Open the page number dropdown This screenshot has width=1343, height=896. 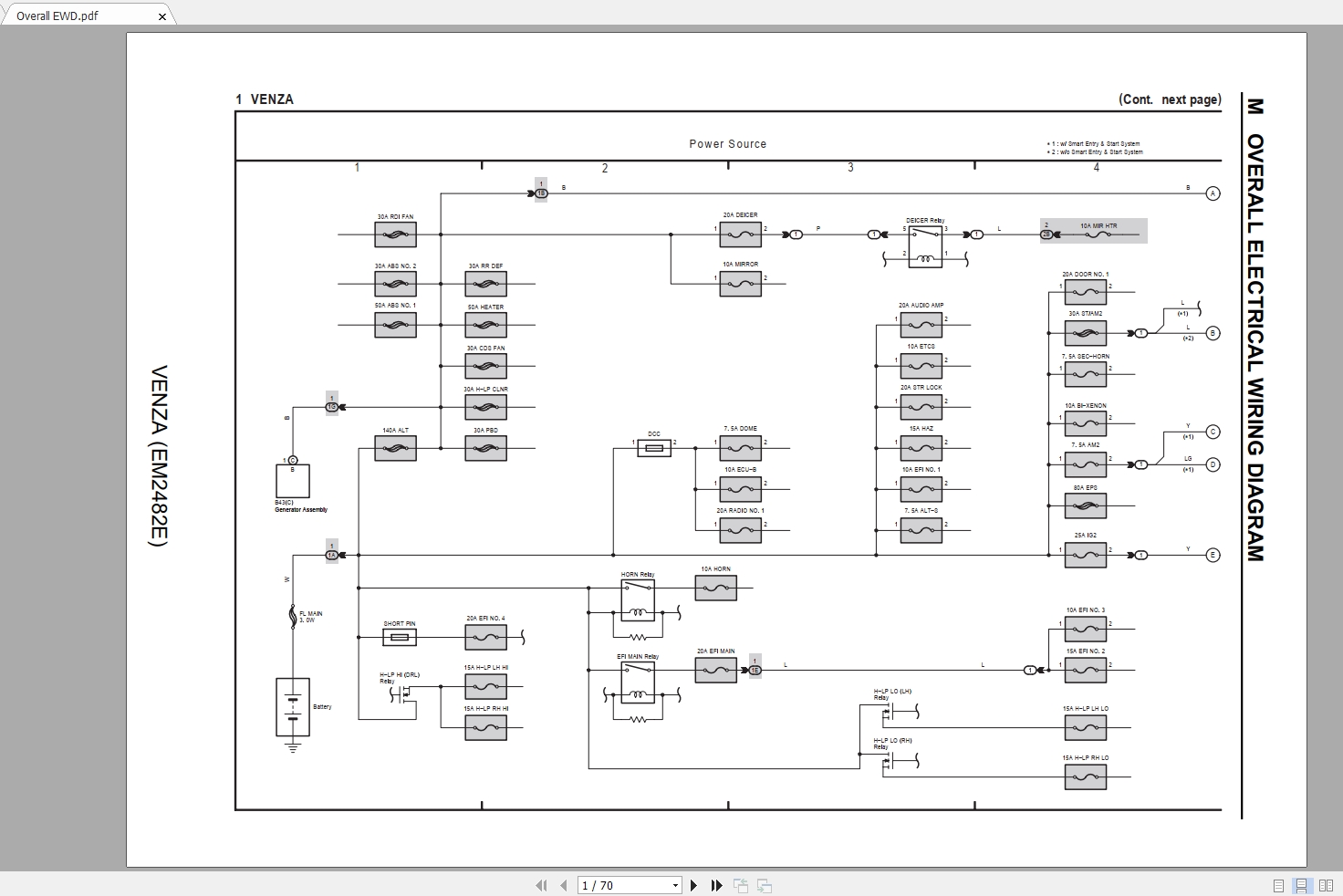click(x=677, y=885)
